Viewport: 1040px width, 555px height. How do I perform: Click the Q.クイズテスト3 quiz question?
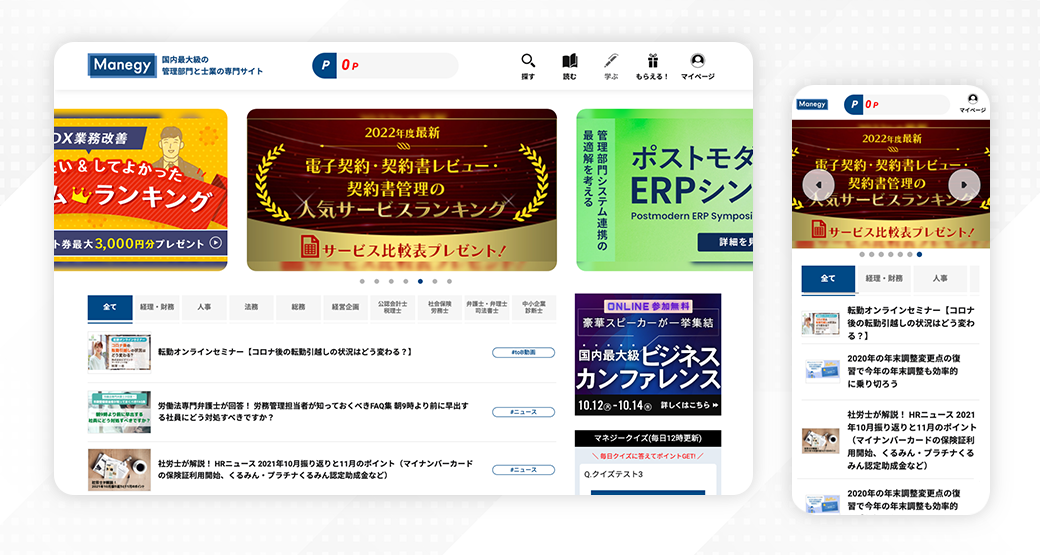coord(614,475)
